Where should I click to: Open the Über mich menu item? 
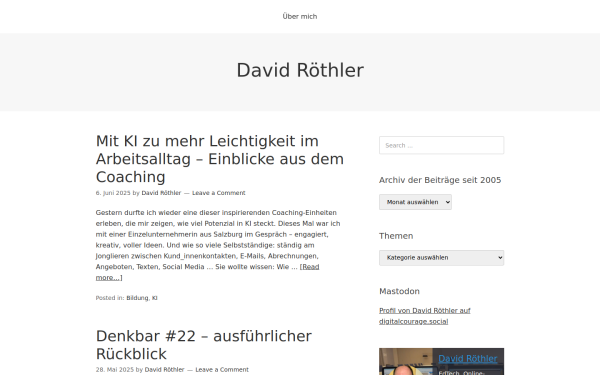[x=300, y=16]
